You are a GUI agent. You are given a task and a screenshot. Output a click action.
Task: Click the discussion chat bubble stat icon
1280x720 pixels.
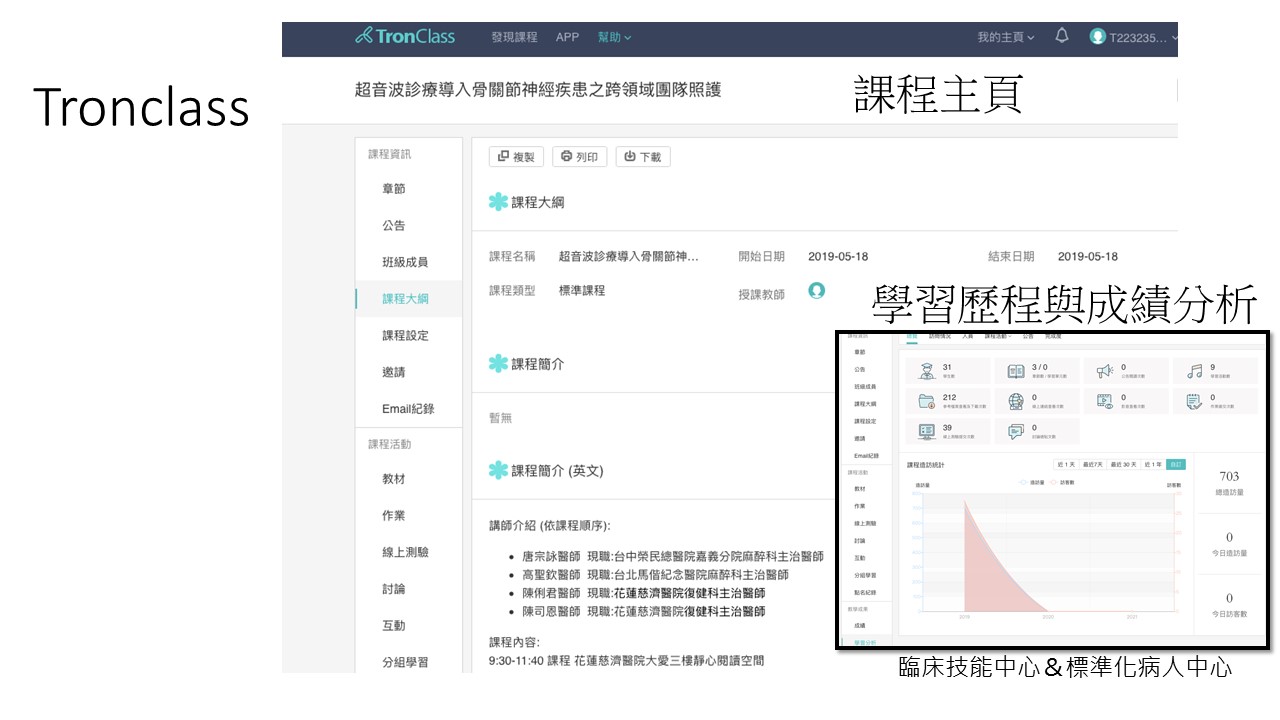1015,431
